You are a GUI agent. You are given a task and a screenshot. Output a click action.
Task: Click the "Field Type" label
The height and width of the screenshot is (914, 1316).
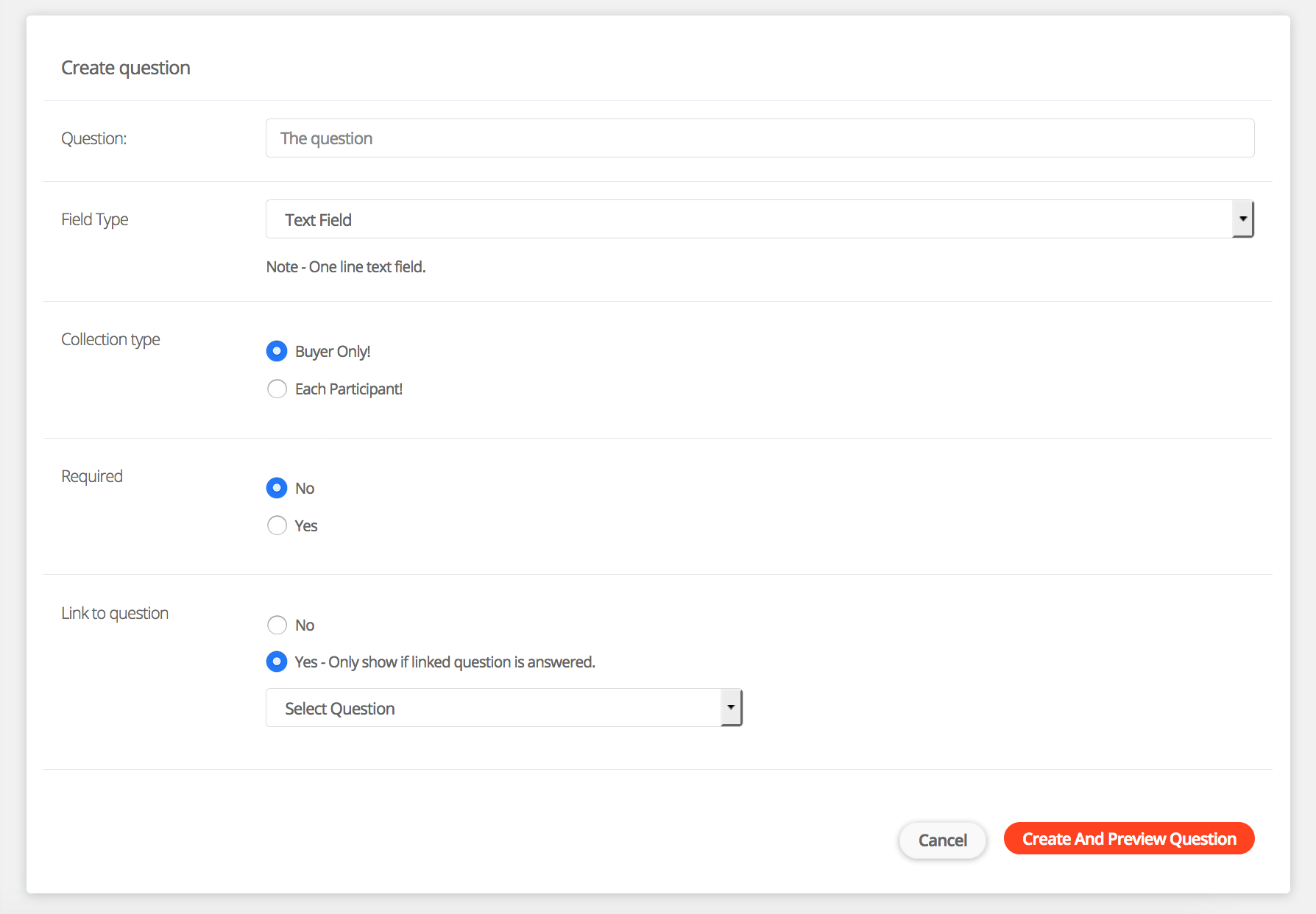tap(95, 219)
